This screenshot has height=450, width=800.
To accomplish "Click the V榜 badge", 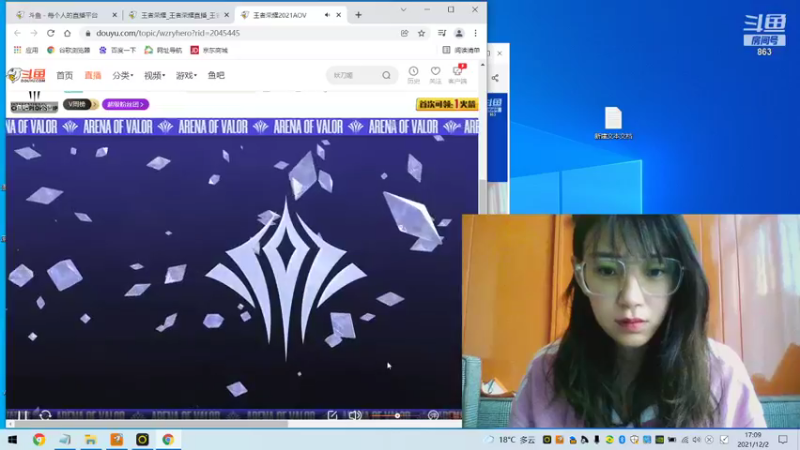I will 81,104.
